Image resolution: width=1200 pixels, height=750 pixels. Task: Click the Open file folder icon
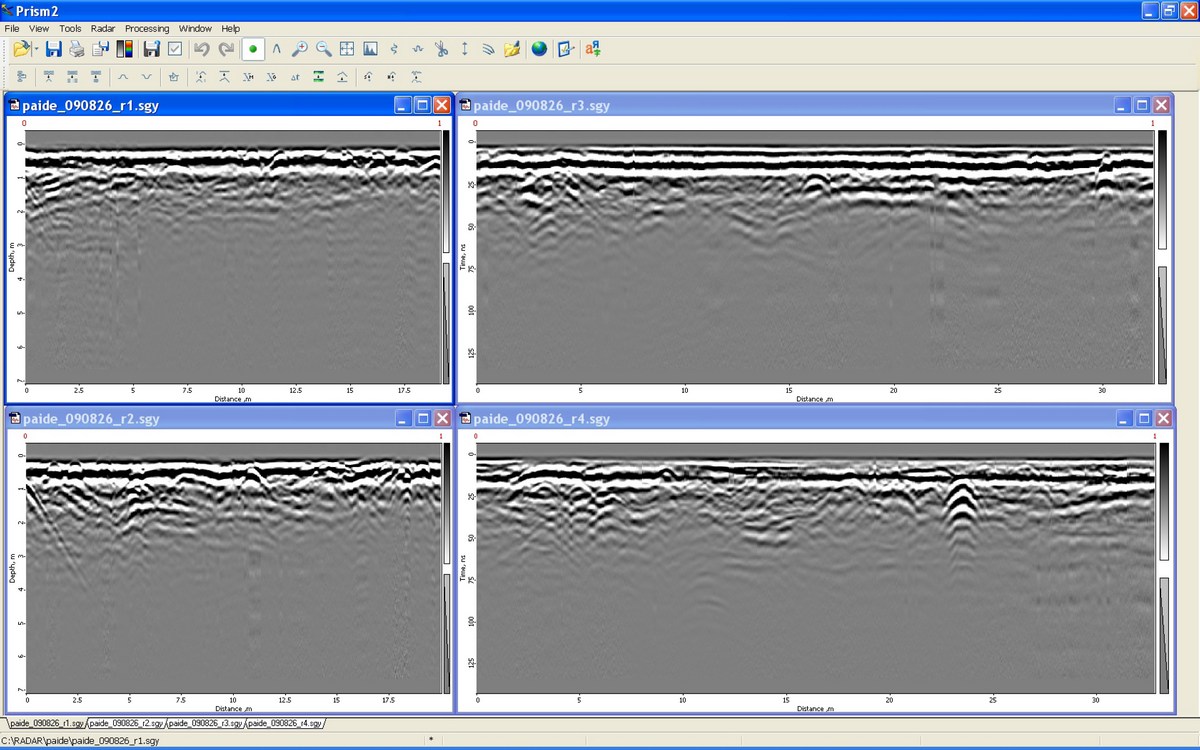click(21, 49)
